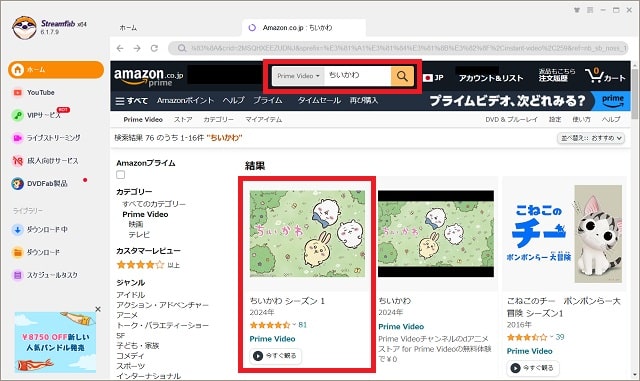Screen dimensions: 640x381
Task: Open the ホーム sidebar item
Action: pyautogui.click(x=56, y=70)
